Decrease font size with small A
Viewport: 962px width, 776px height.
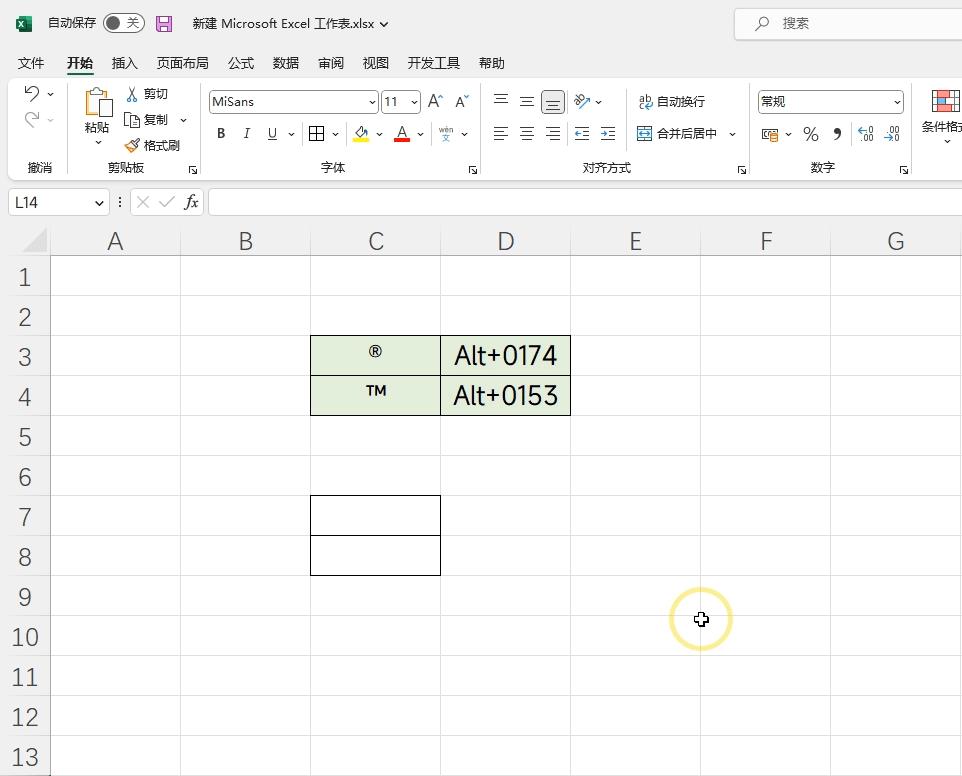click(461, 101)
